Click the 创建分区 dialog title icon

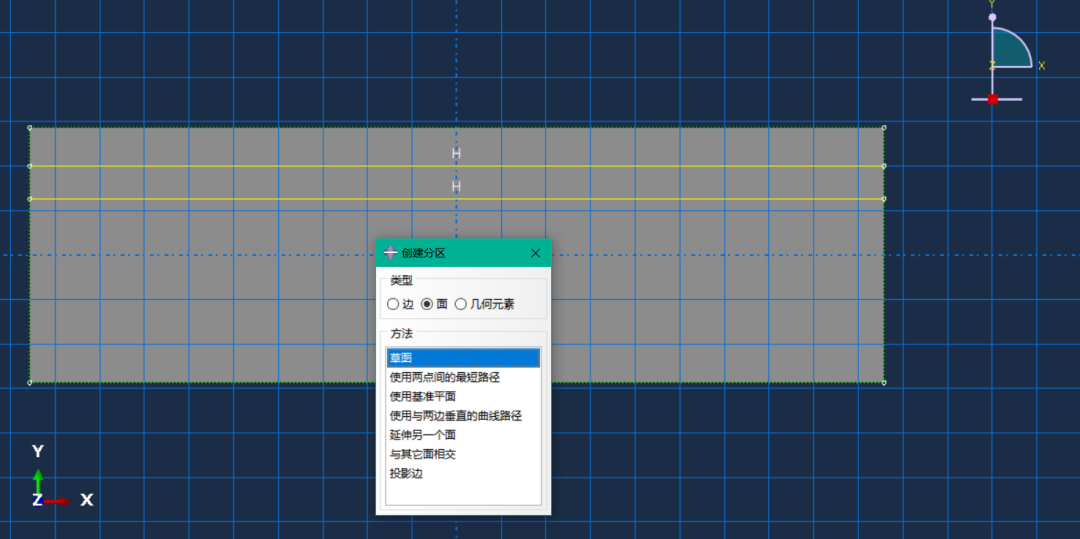point(391,253)
